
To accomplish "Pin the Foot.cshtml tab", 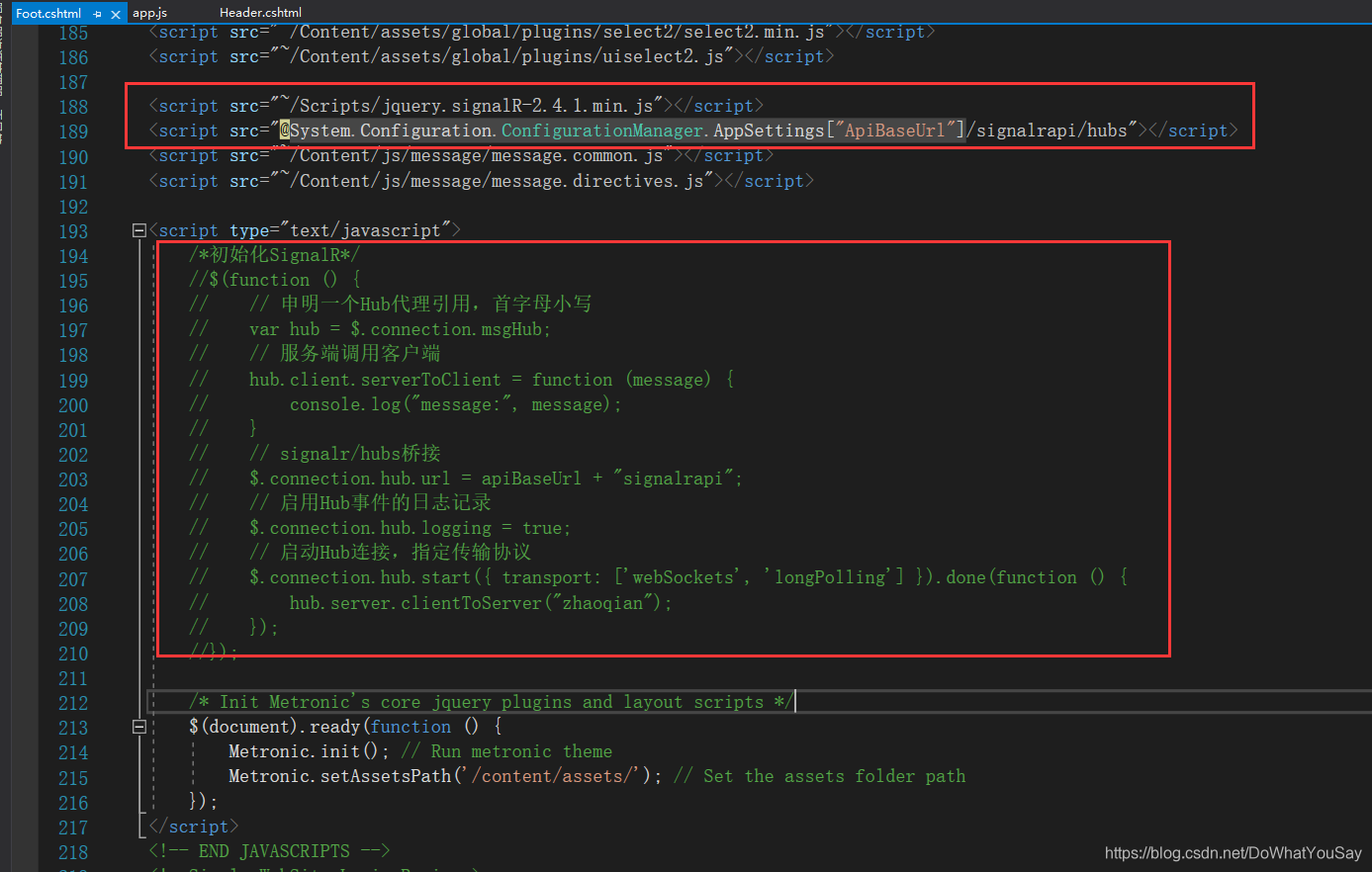I will 97,13.
